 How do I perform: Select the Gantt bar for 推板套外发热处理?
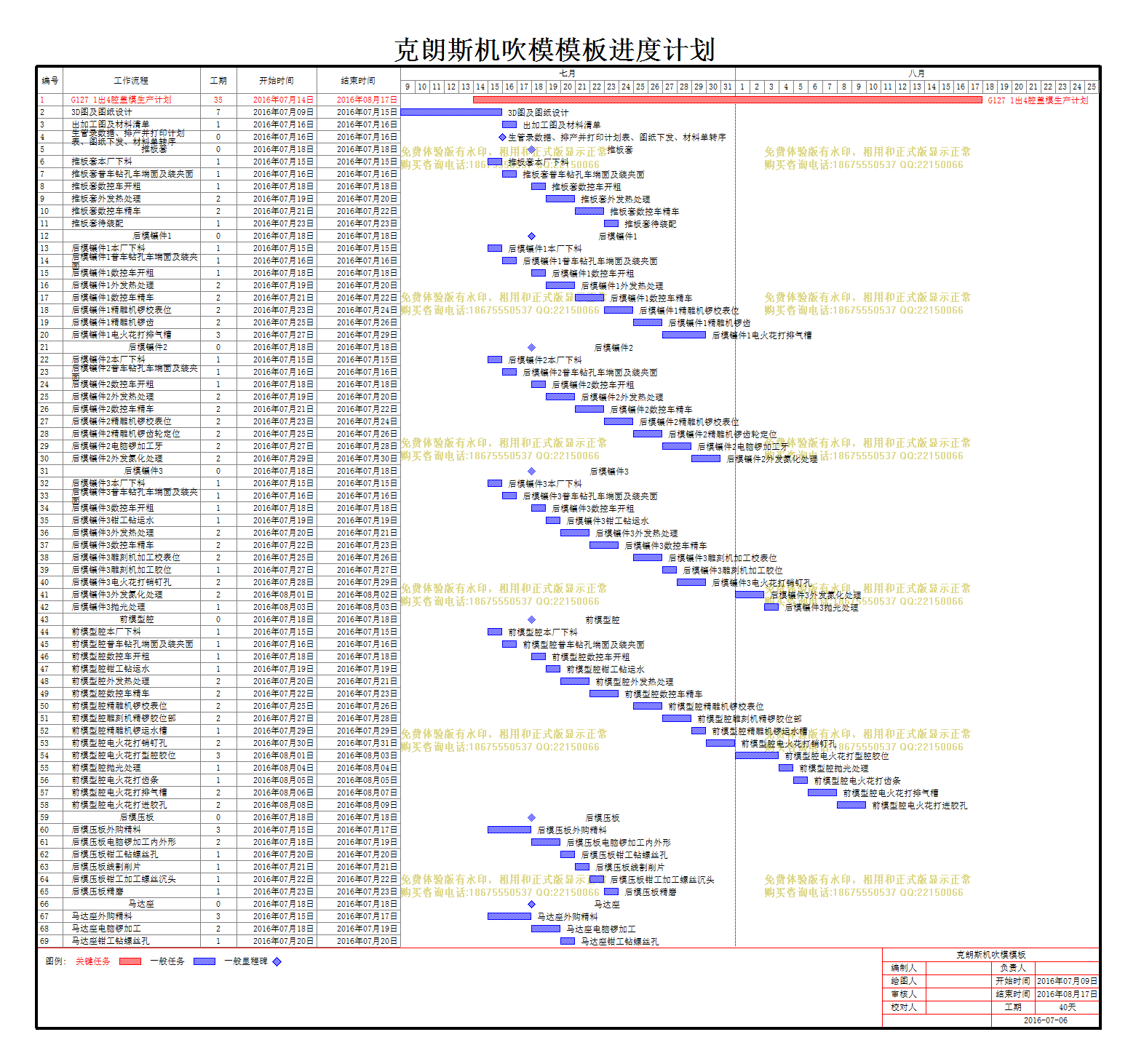tap(560, 199)
